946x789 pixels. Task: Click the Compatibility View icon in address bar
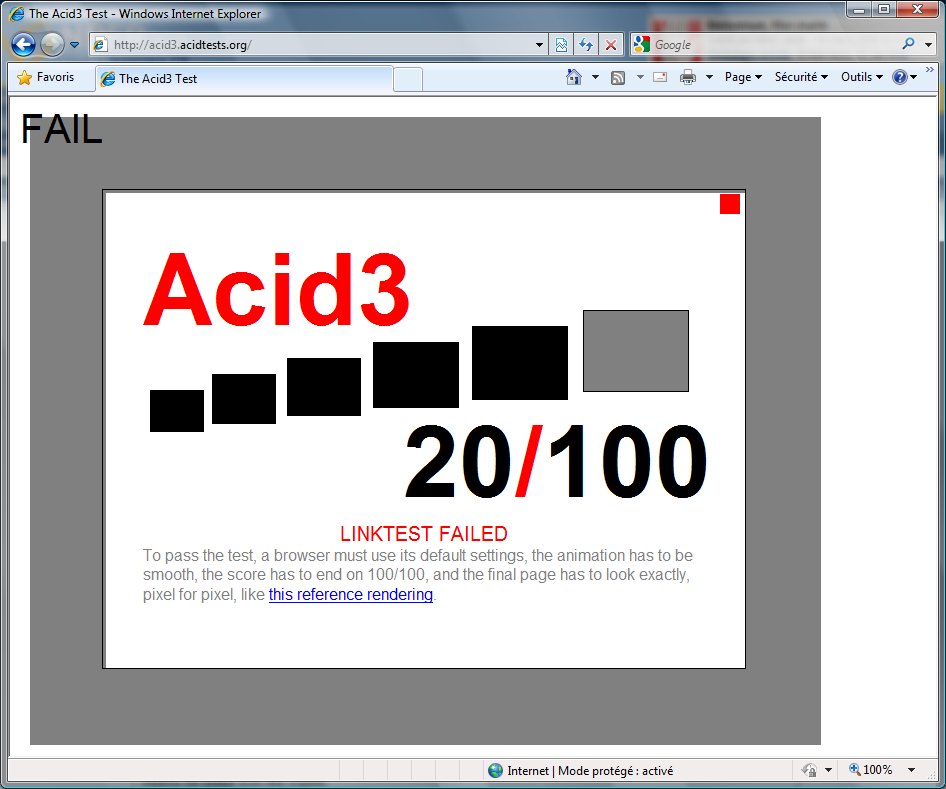pyautogui.click(x=562, y=45)
